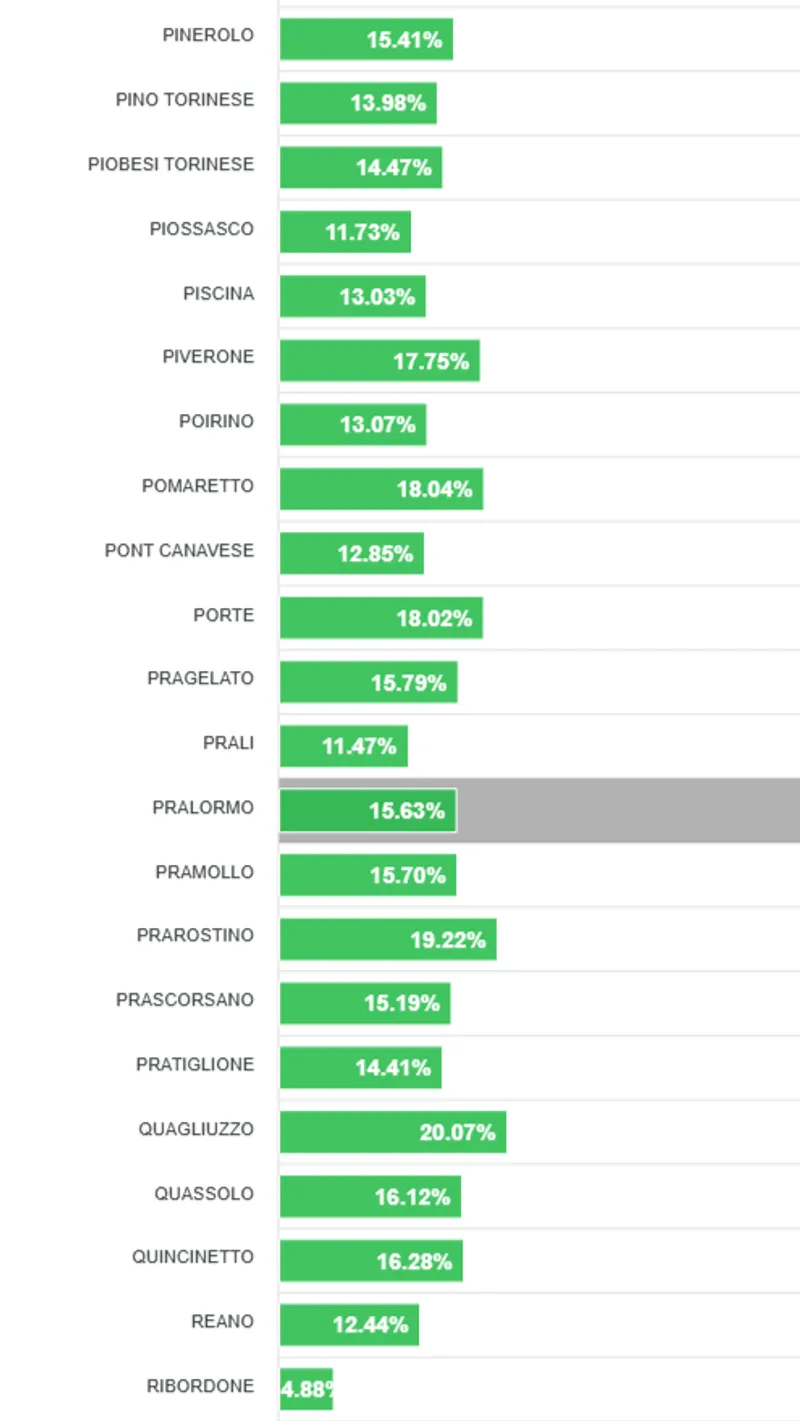The width and height of the screenshot is (800, 1421).
Task: Click the highlighted PRALORMO 15.63% bar
Action: tap(367, 810)
